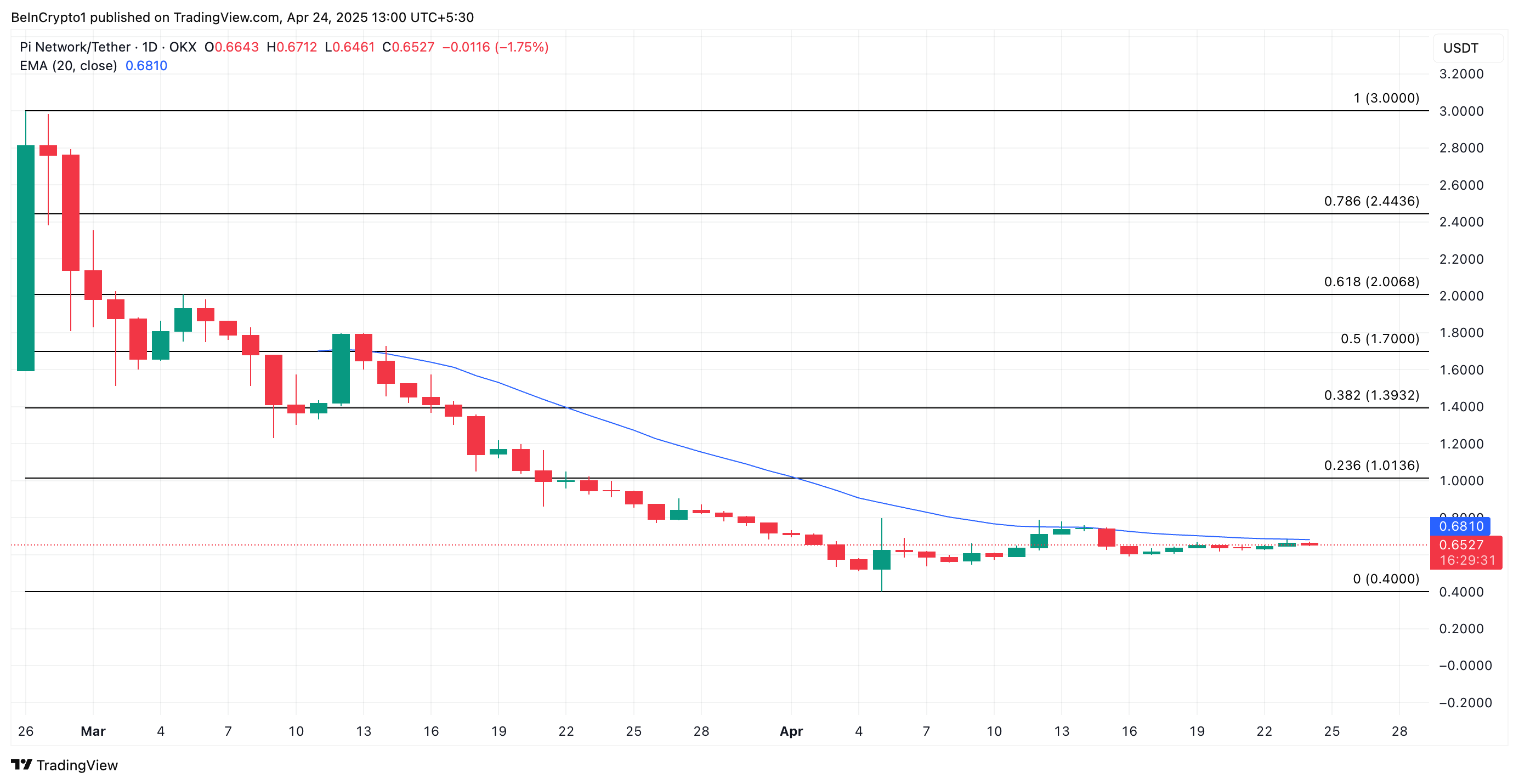Click the 0.236 (1.0136) Fibonacci level label
The height and width of the screenshot is (784, 1519).
[1371, 465]
